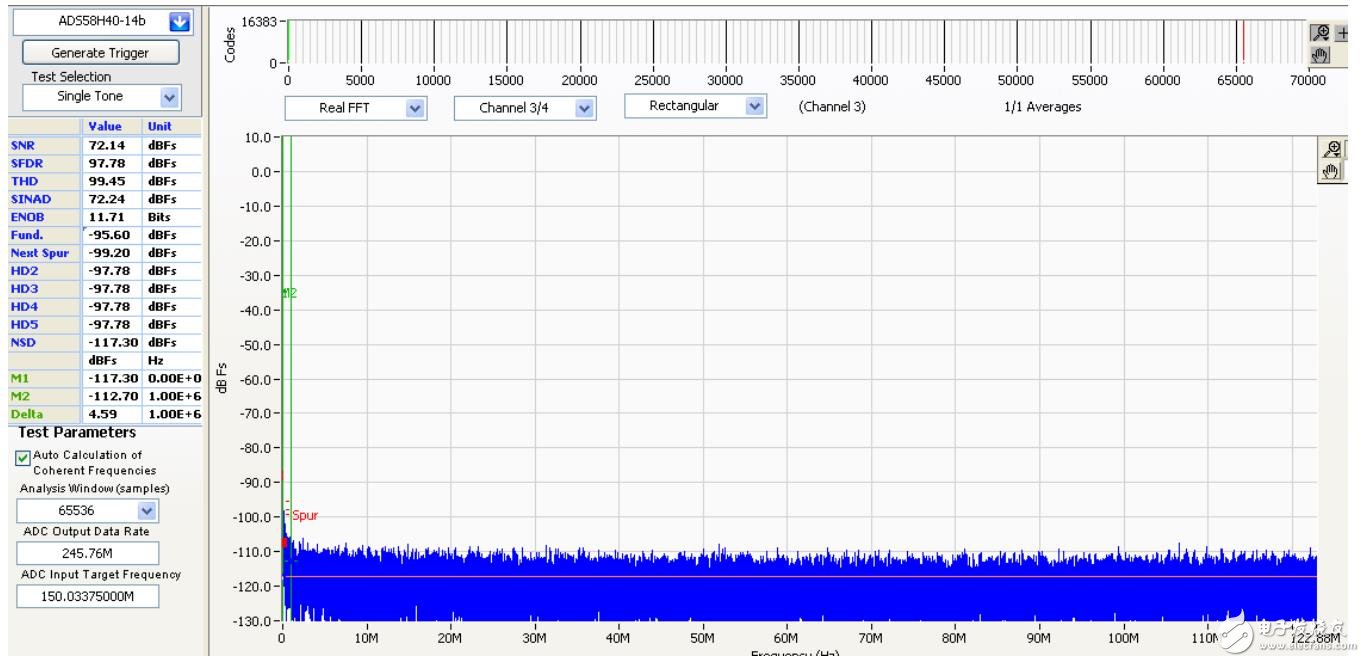Click the red Spur marker on plot
This screenshot has height=662, width=1365.
(304, 516)
